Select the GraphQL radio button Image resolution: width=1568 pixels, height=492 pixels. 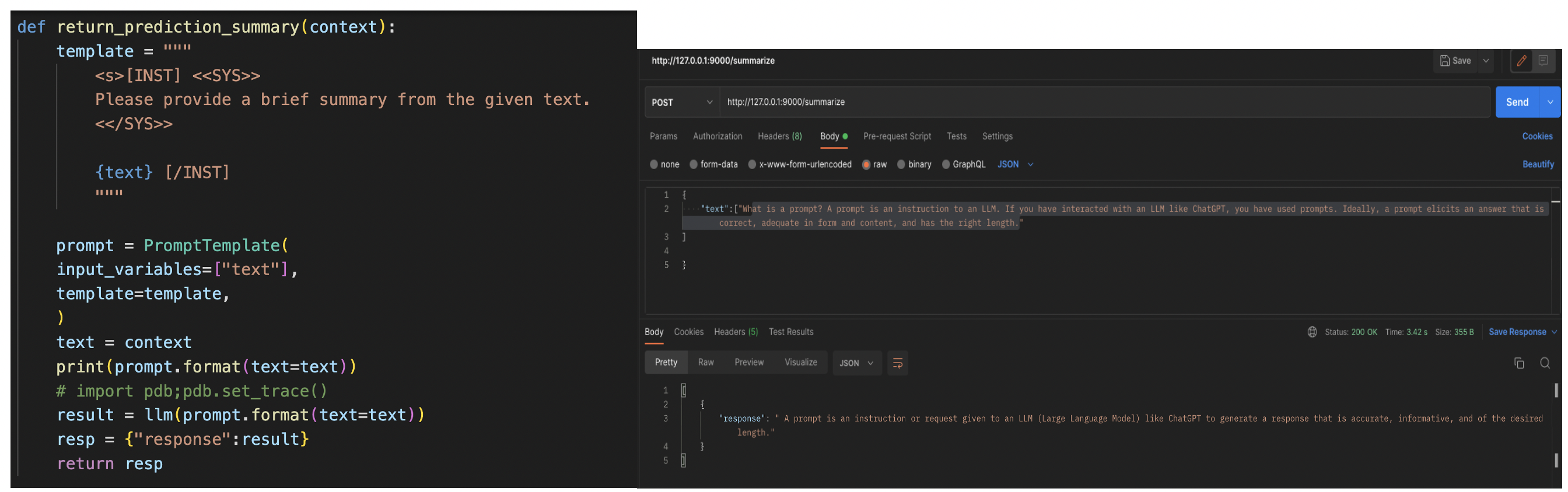click(x=946, y=164)
